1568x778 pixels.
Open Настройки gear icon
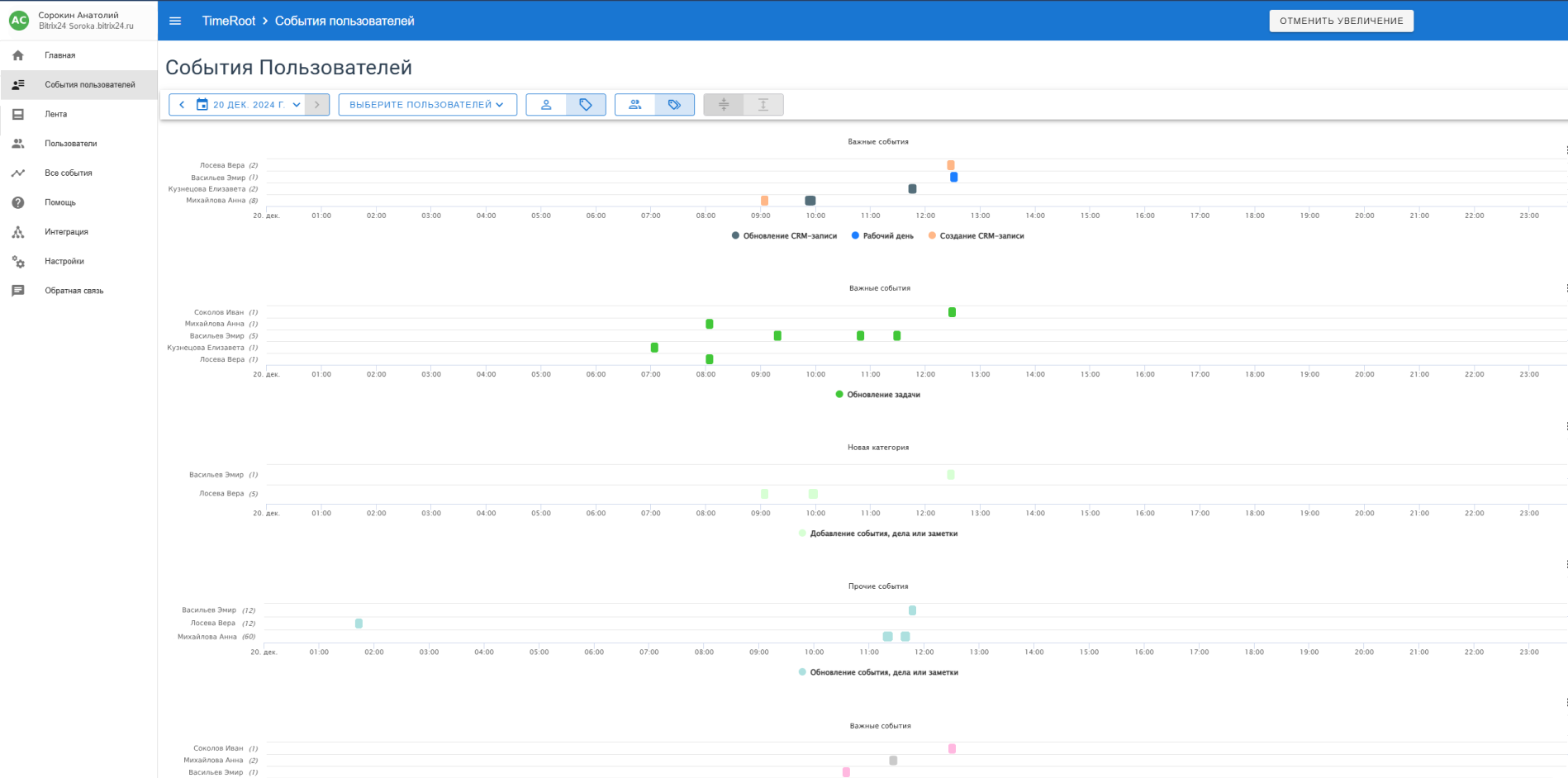point(18,262)
